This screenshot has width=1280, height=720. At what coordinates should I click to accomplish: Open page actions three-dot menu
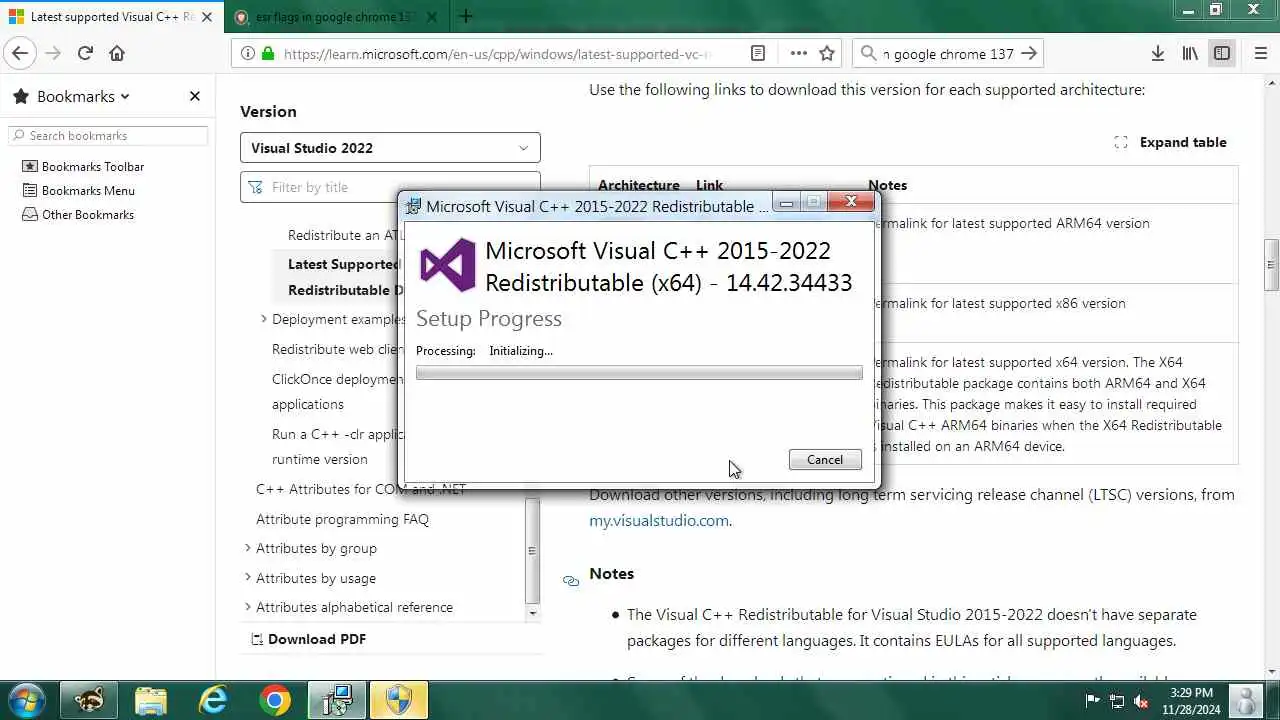(x=798, y=54)
